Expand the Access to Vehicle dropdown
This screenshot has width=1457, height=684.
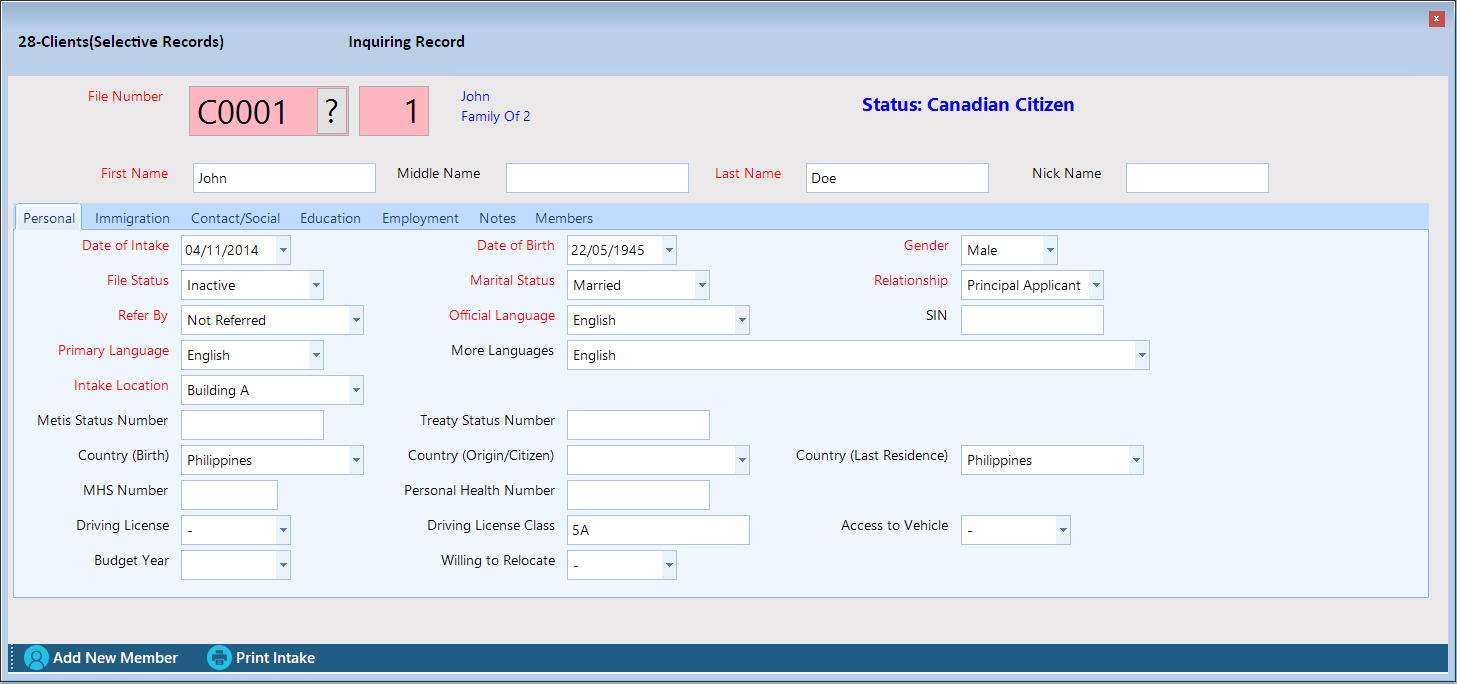click(x=1063, y=530)
